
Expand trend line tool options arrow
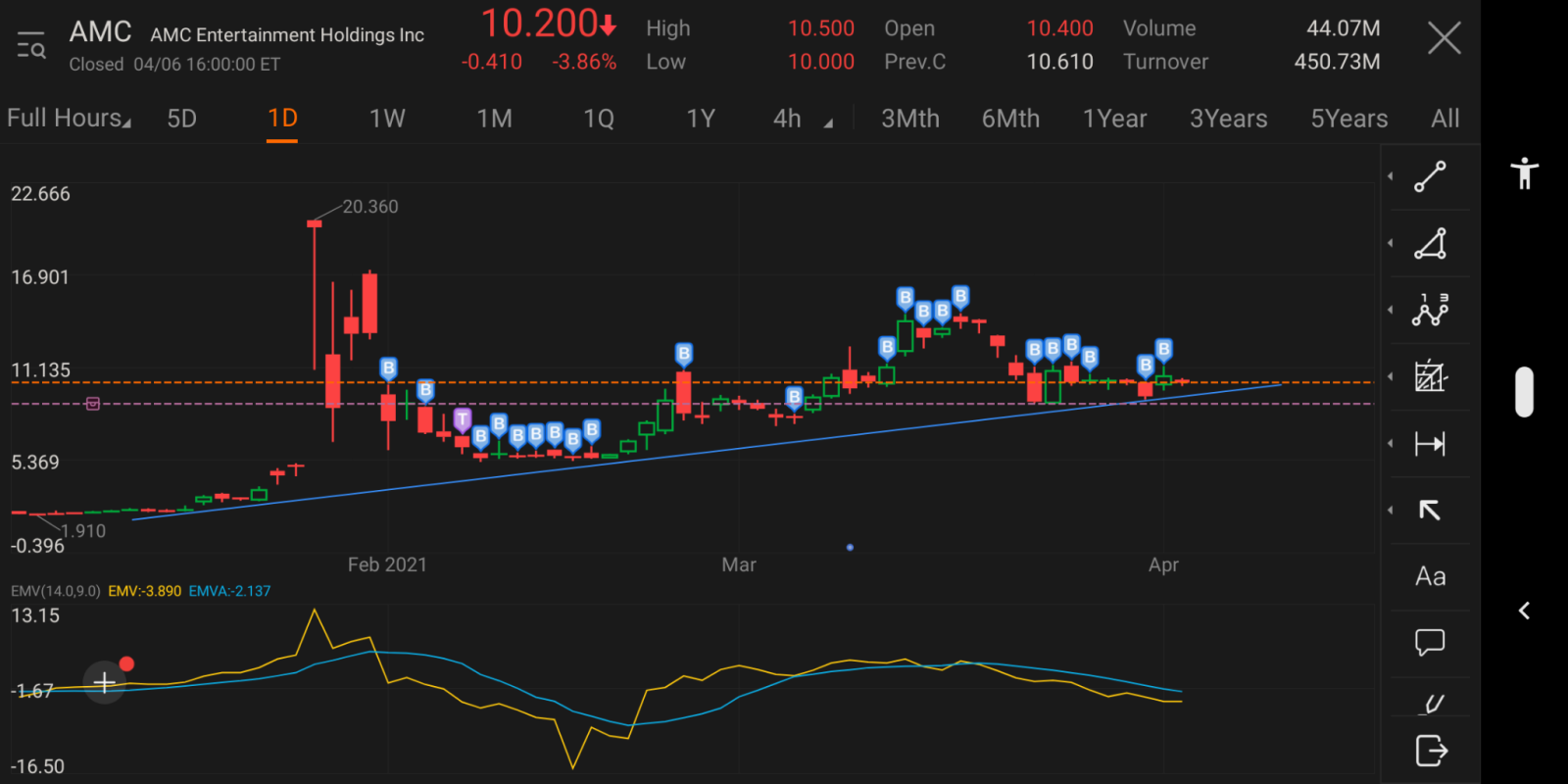pos(1391,176)
